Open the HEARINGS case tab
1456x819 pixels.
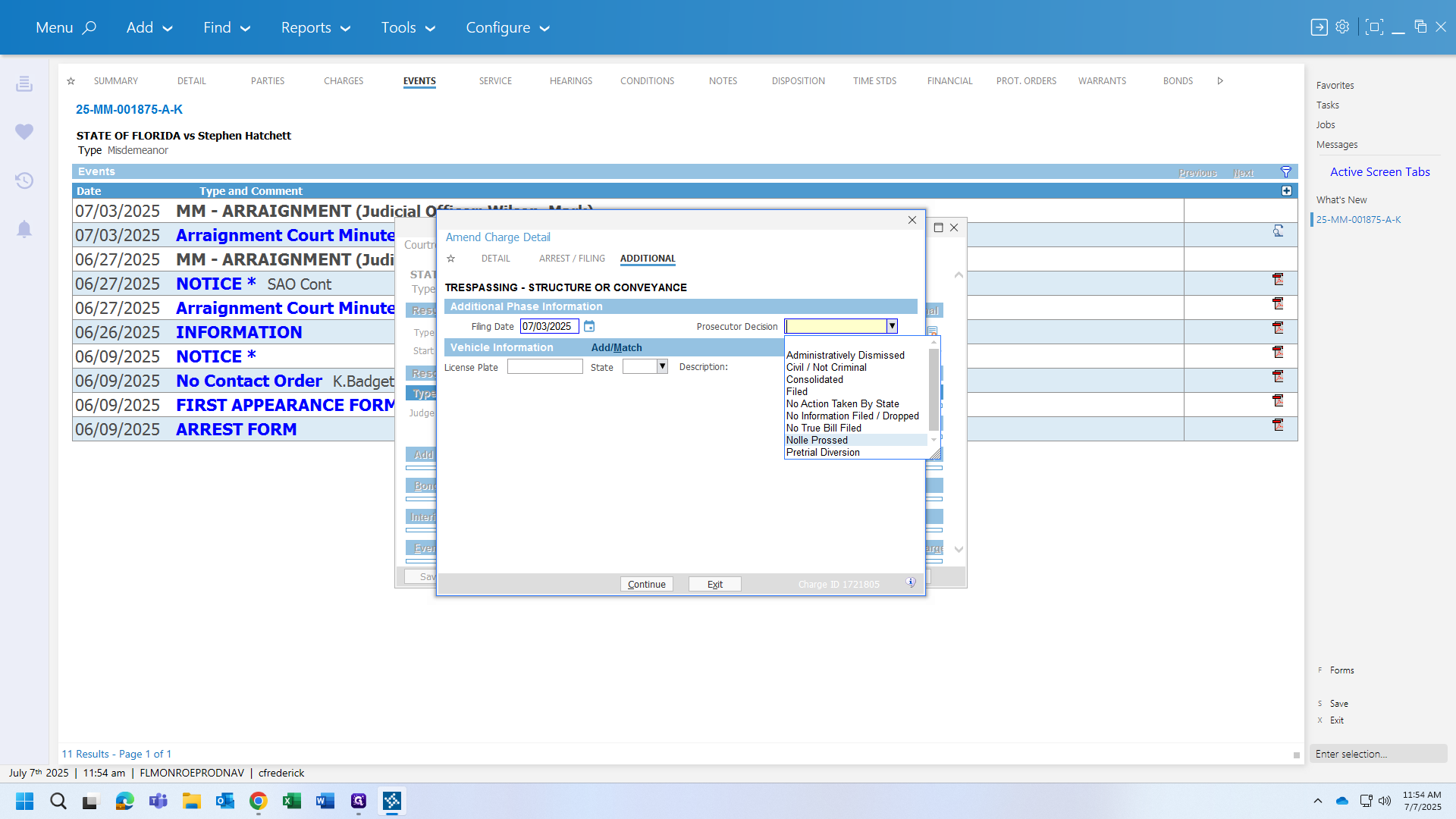[571, 81]
